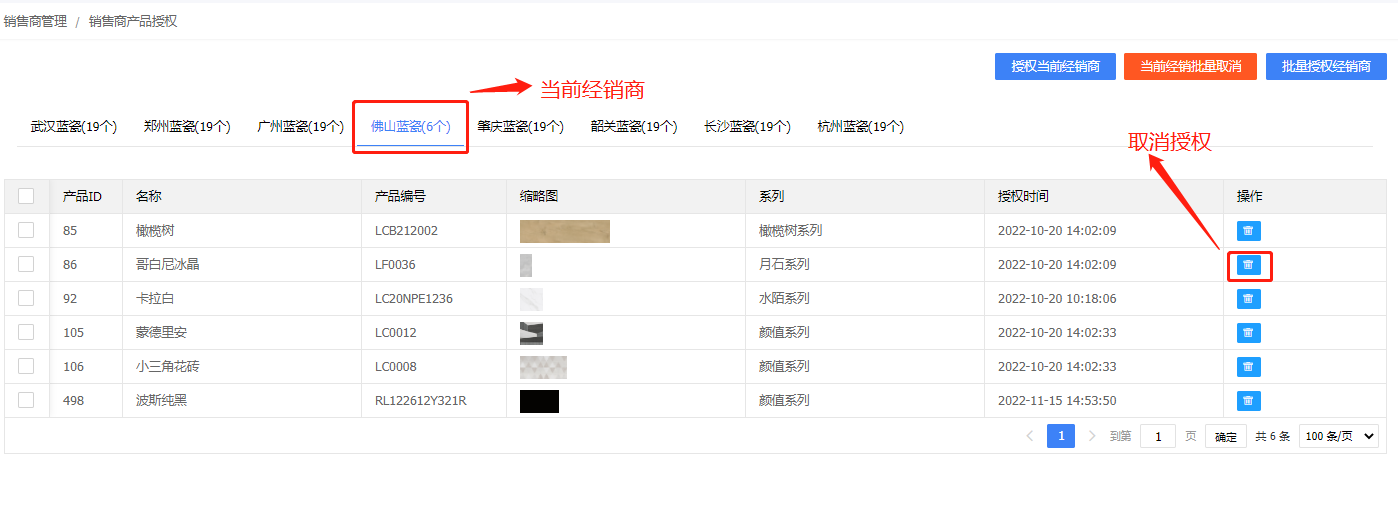Switch to 武汉蓝瓷(19个) tab
This screenshot has width=1398, height=510.
74,127
